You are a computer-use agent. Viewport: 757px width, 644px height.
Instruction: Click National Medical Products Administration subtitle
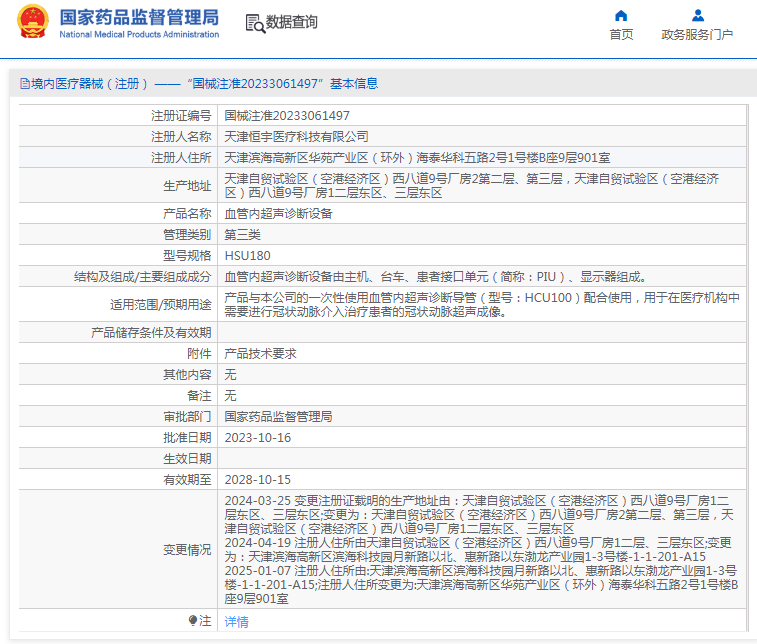[139, 34]
